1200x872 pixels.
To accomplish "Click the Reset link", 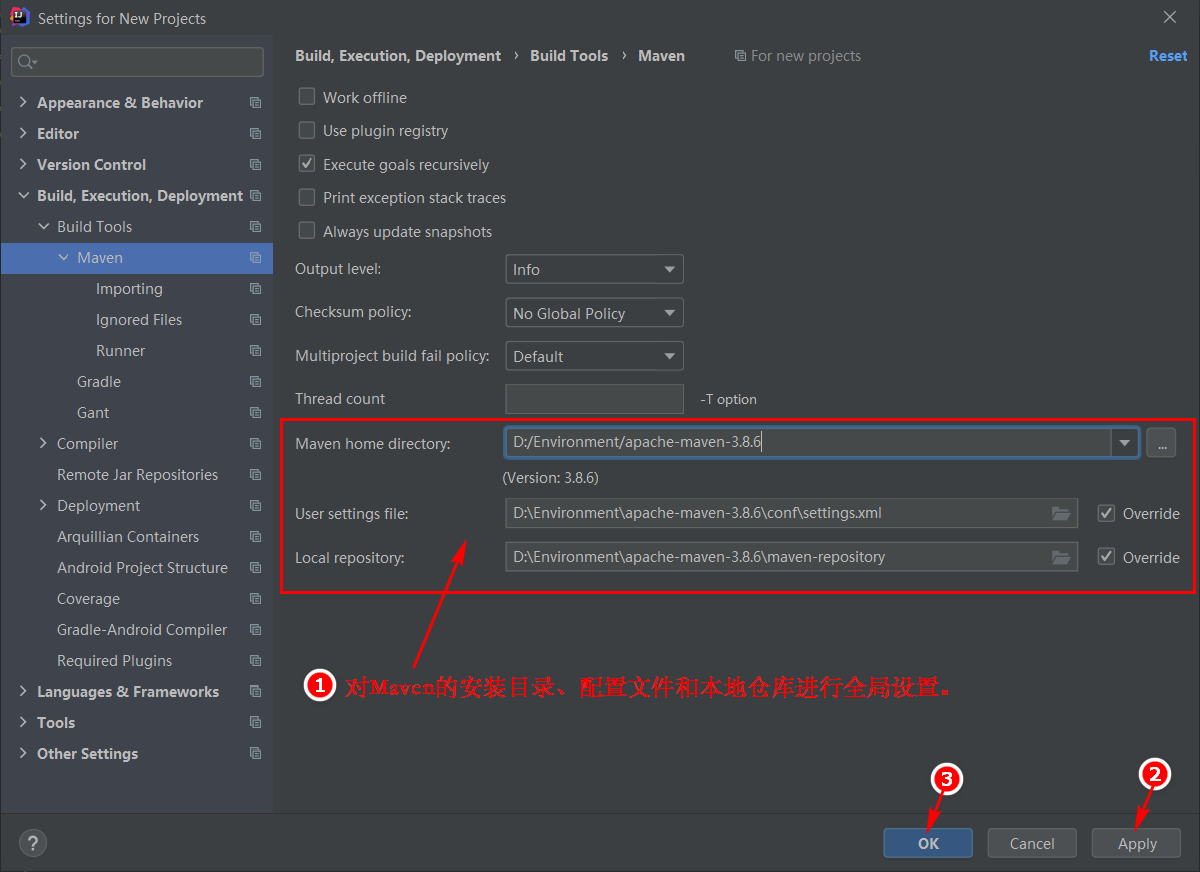I will pos(1168,56).
